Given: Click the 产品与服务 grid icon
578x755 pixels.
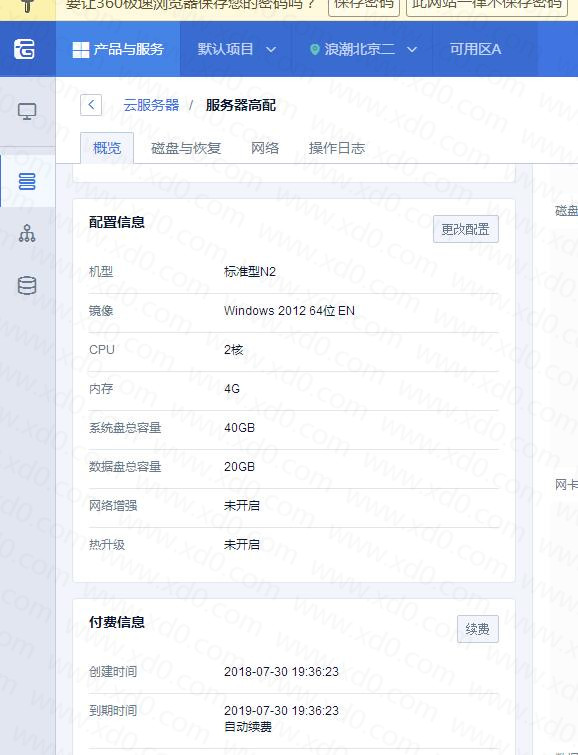Looking at the screenshot, I should tap(80, 50).
